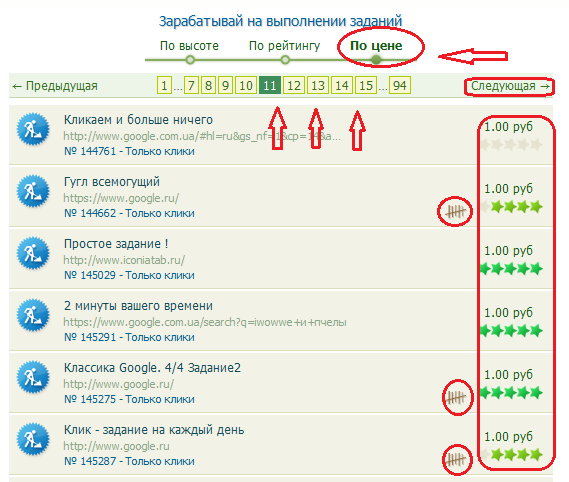
Task: Click the http://www.google.ru/ URL of Классика Google
Action: (x=119, y=384)
